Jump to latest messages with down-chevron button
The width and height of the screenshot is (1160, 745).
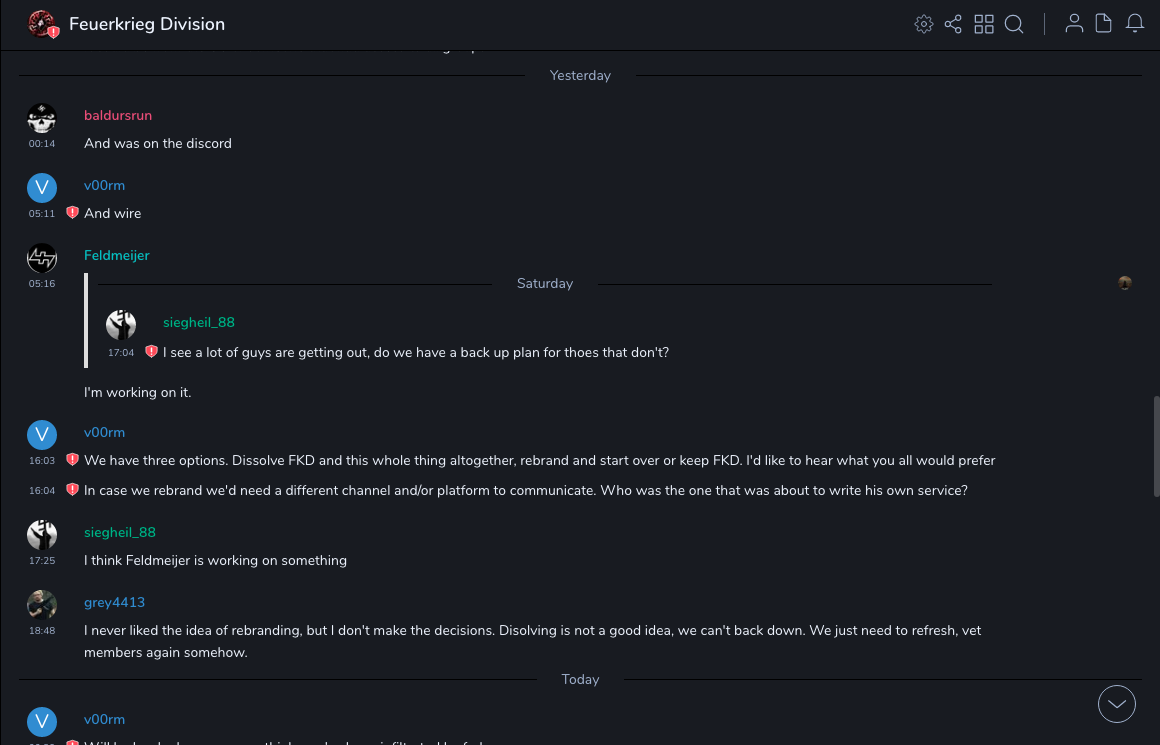coord(1117,704)
